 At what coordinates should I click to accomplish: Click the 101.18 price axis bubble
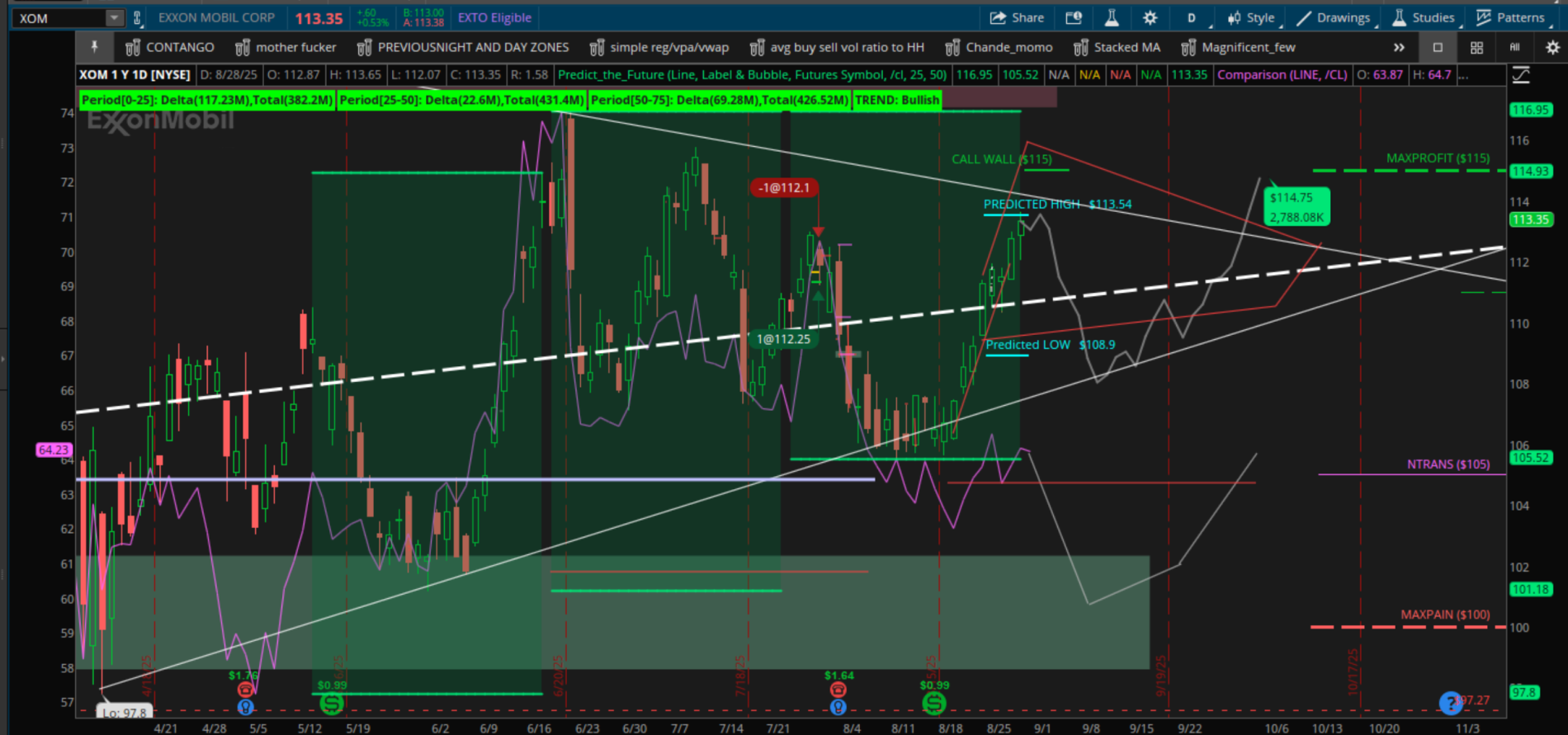pyautogui.click(x=1531, y=590)
